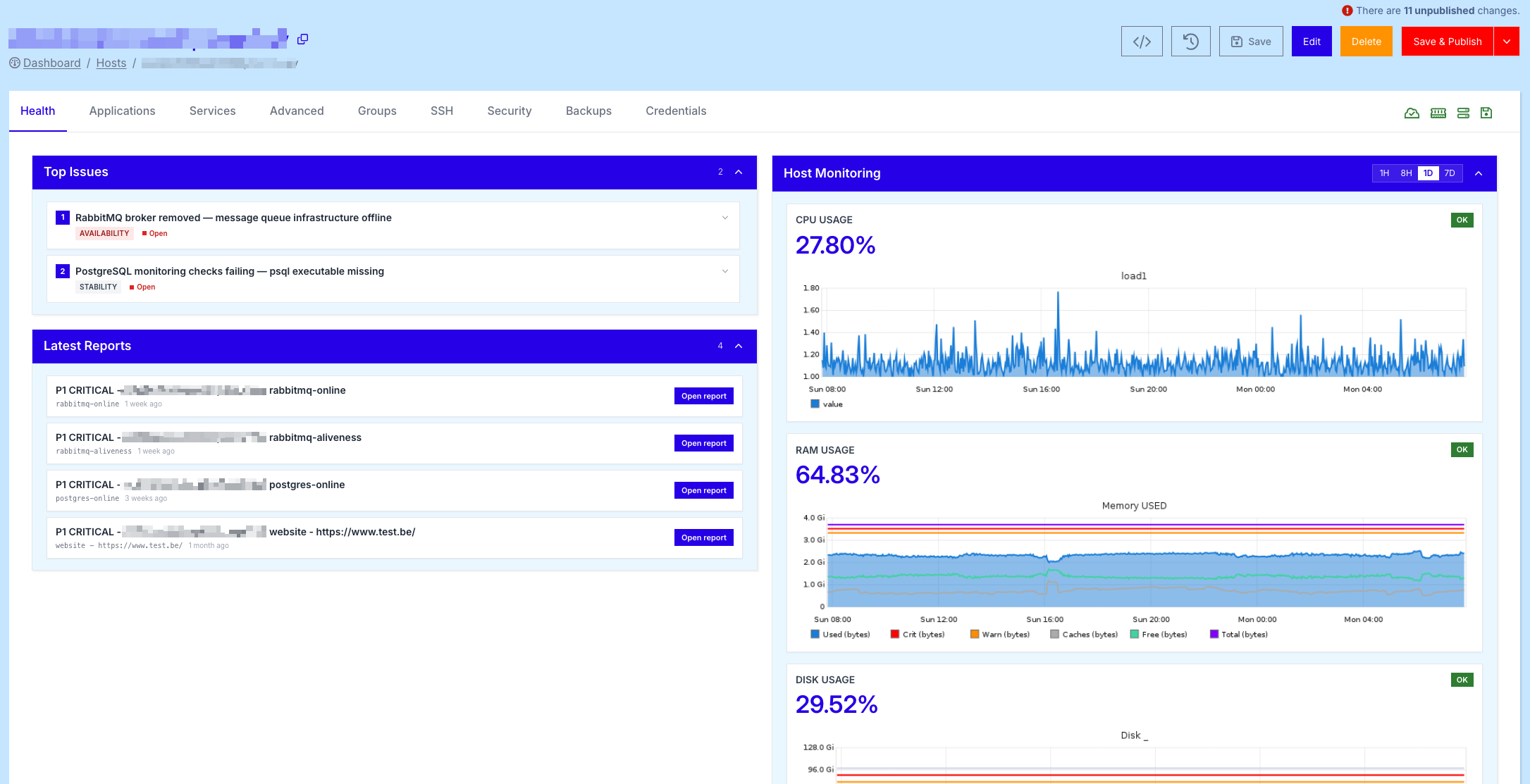The height and width of the screenshot is (784, 1530).
Task: Click Save & Publish
Action: [x=1448, y=42]
